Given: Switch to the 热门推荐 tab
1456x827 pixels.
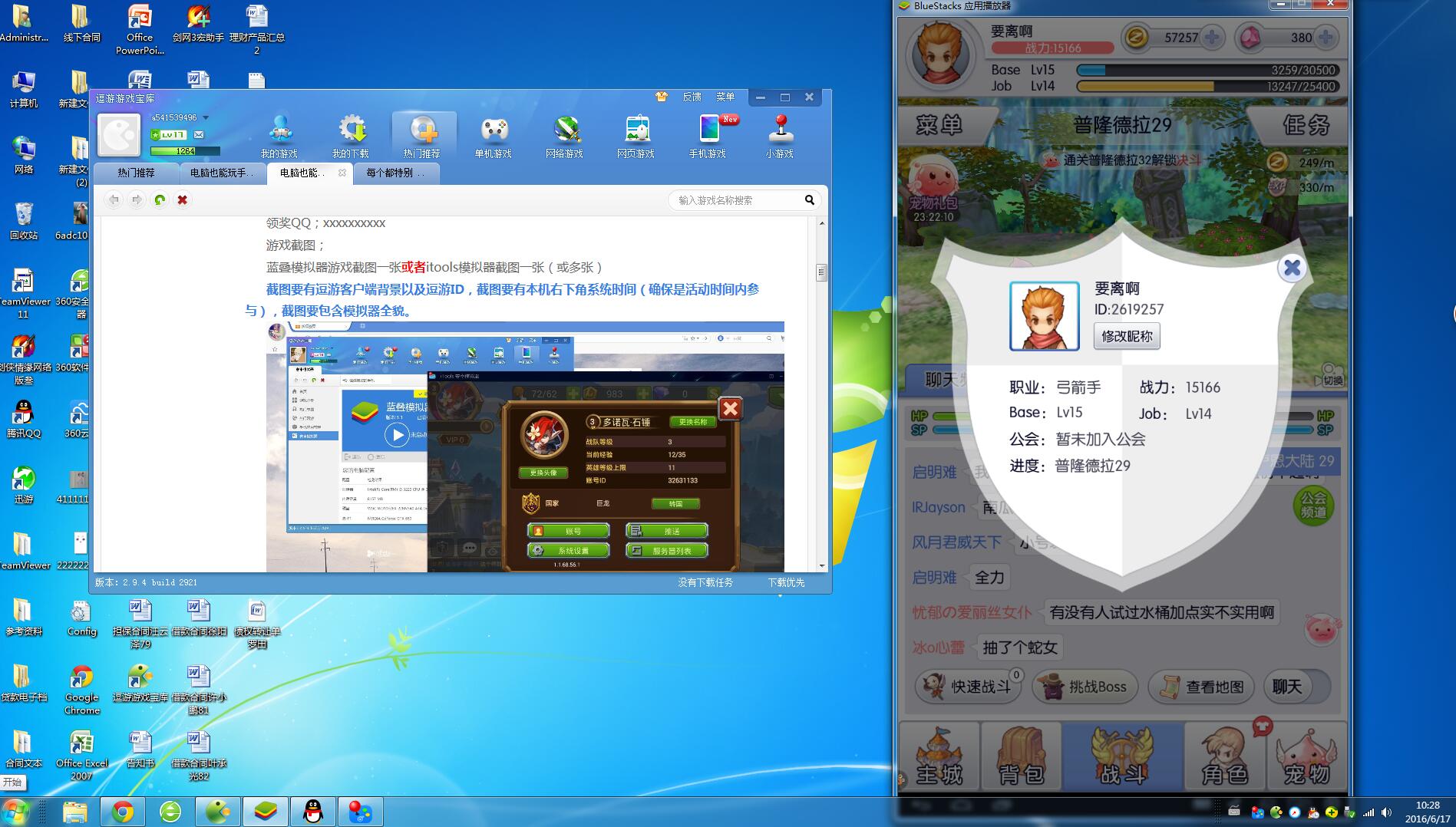Looking at the screenshot, I should [x=136, y=173].
